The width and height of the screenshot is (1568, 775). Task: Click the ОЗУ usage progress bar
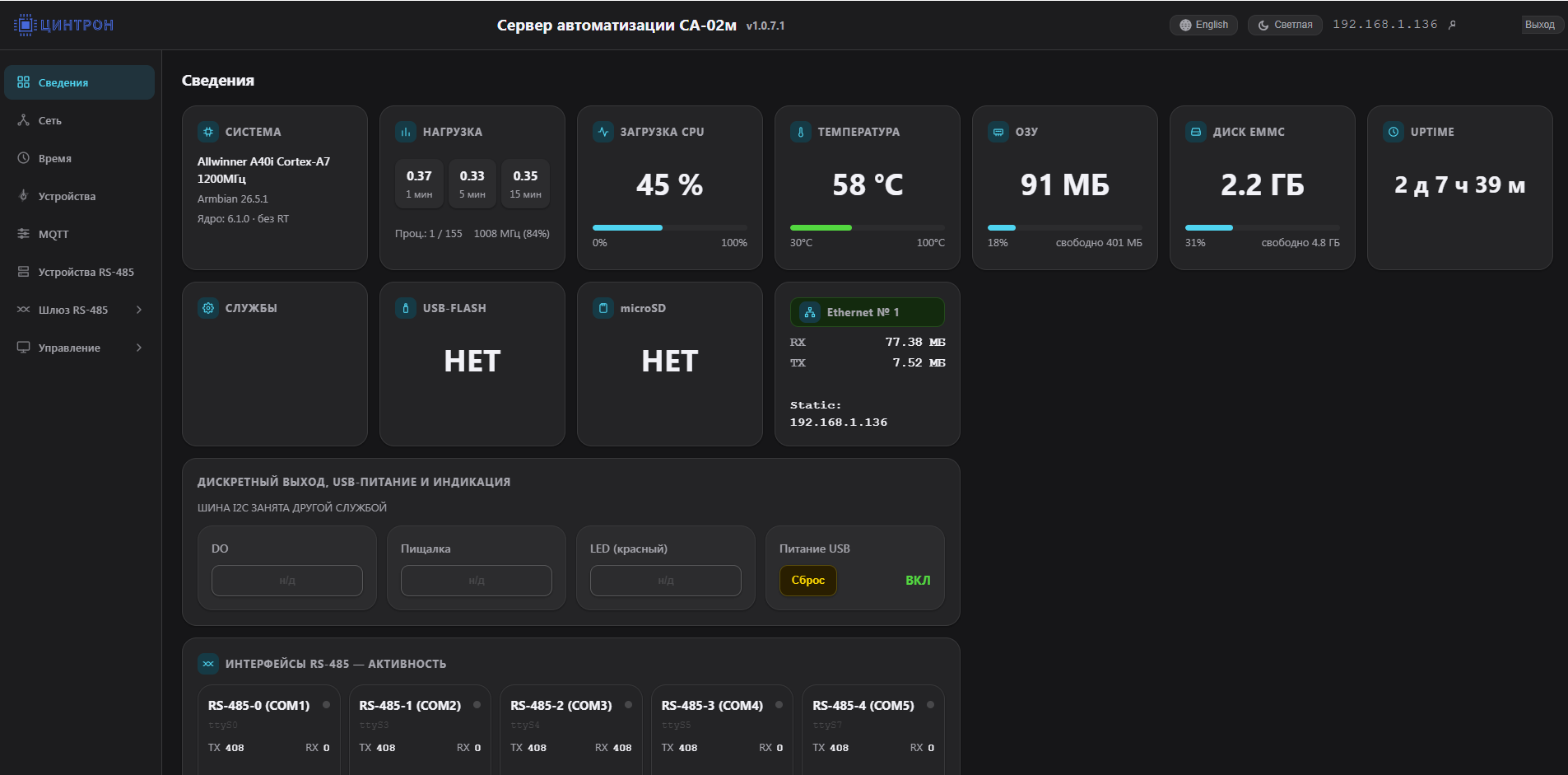(1065, 227)
